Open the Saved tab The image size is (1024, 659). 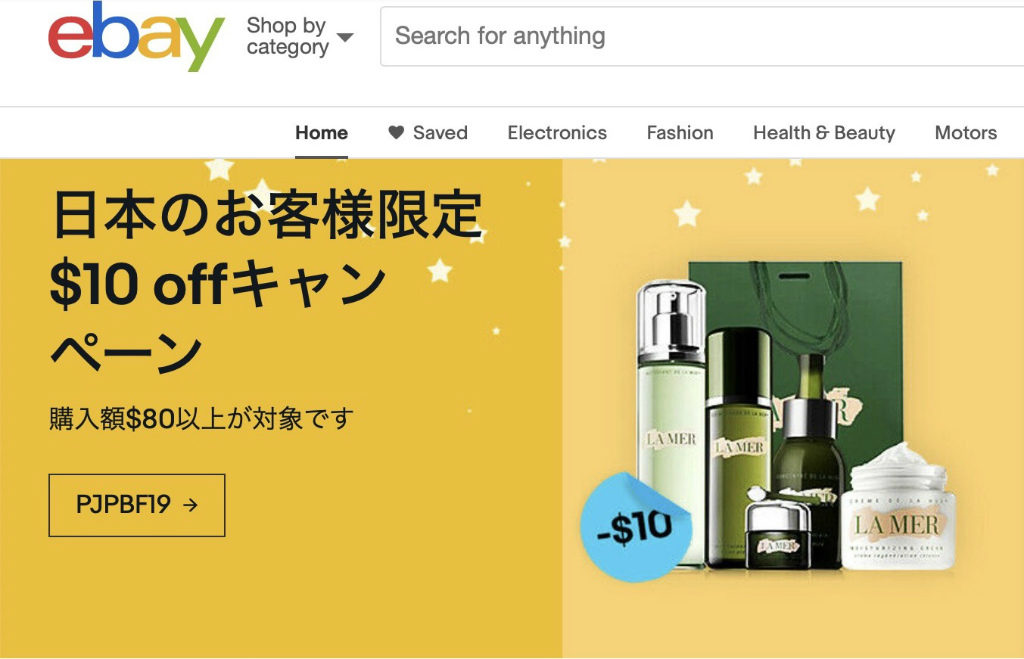428,133
